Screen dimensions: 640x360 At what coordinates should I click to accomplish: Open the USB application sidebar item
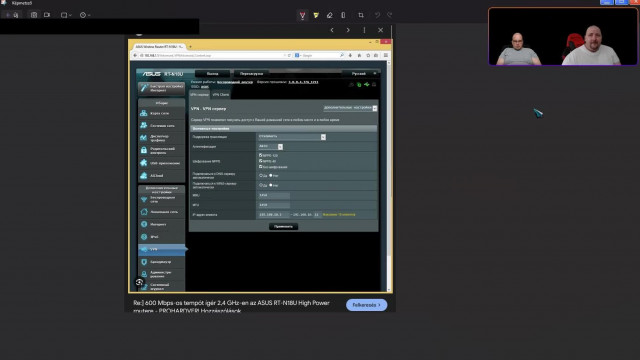pyautogui.click(x=162, y=163)
